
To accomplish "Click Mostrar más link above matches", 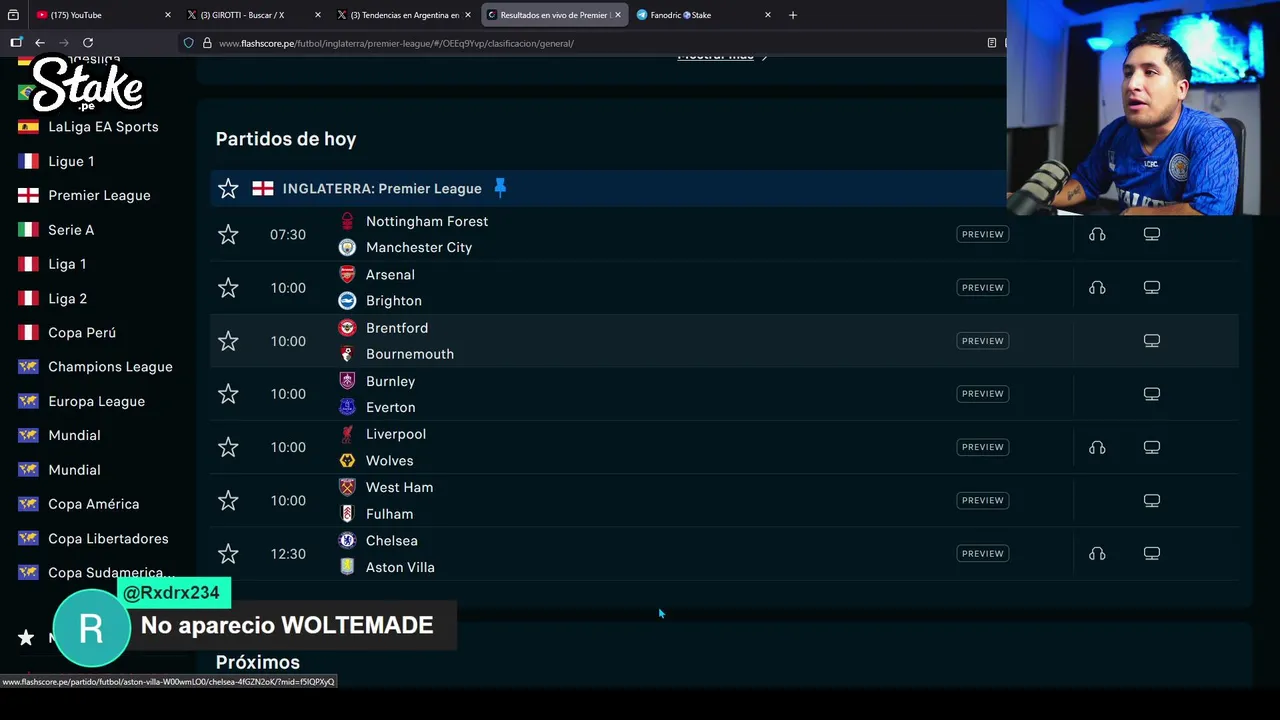I will [x=722, y=57].
